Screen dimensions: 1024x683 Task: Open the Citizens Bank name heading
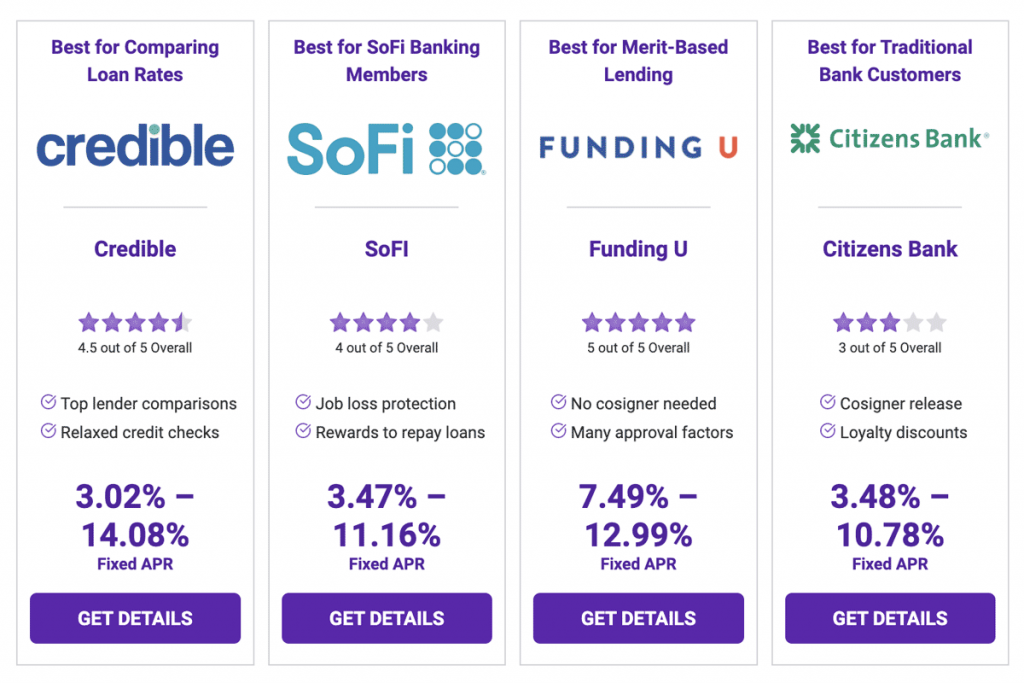coord(890,249)
